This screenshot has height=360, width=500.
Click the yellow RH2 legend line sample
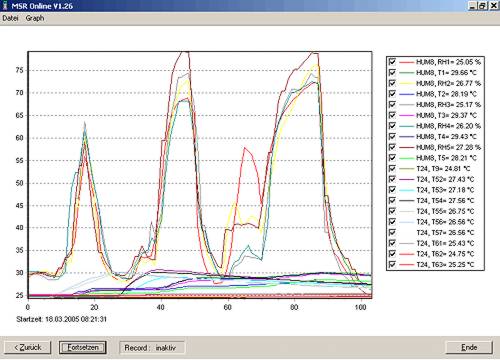[406, 83]
